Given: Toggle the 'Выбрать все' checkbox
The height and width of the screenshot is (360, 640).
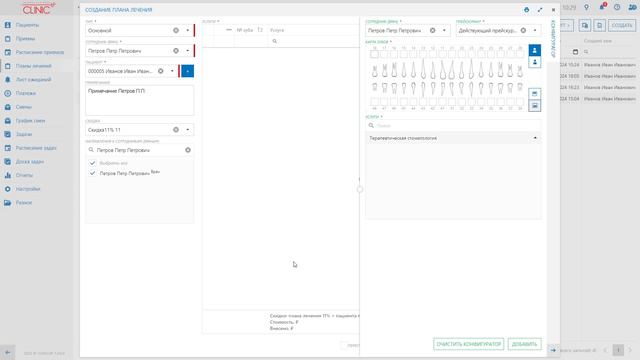Looking at the screenshot, I should click(92, 163).
